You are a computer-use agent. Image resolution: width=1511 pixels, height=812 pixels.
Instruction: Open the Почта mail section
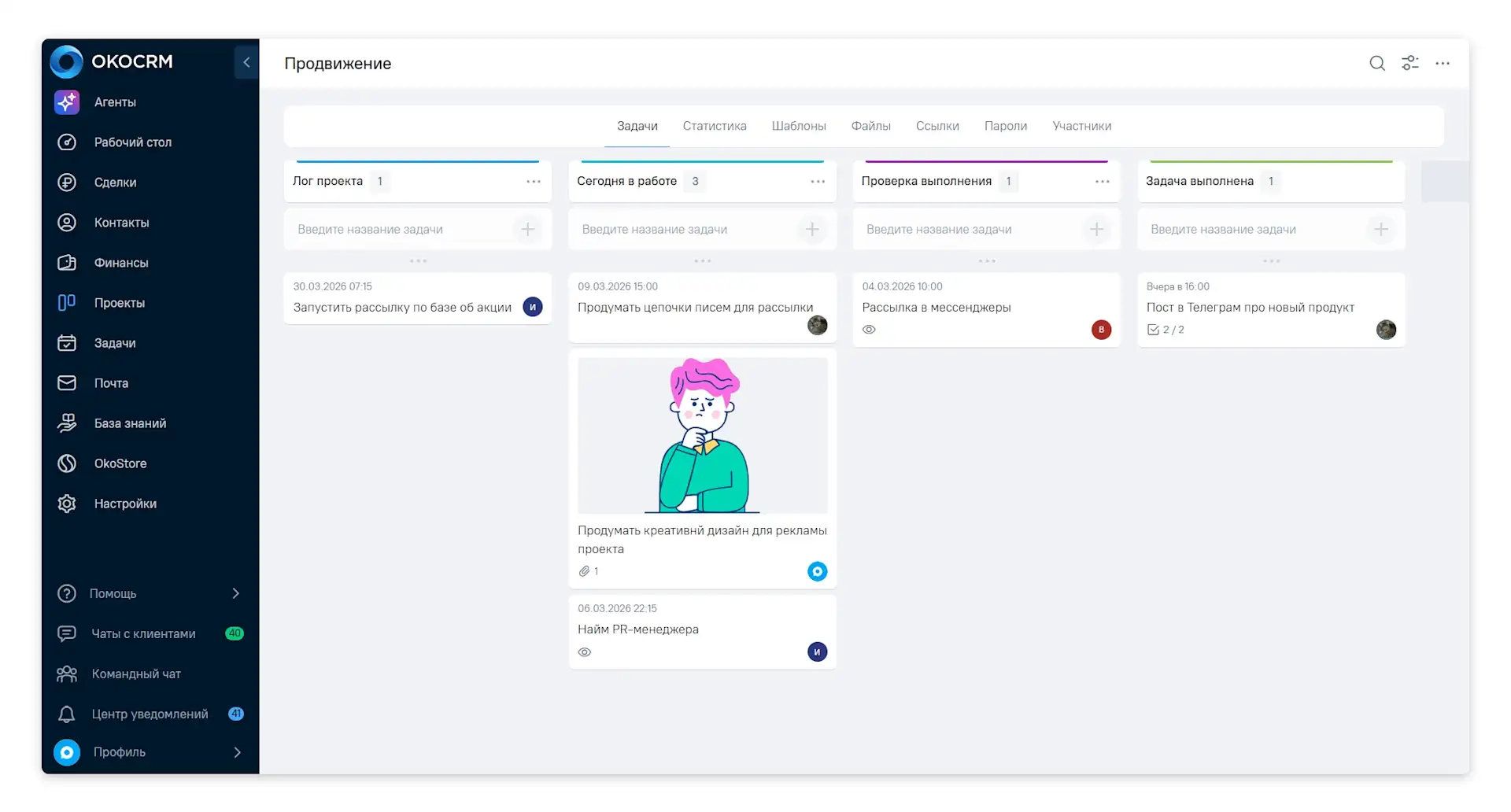click(x=111, y=383)
